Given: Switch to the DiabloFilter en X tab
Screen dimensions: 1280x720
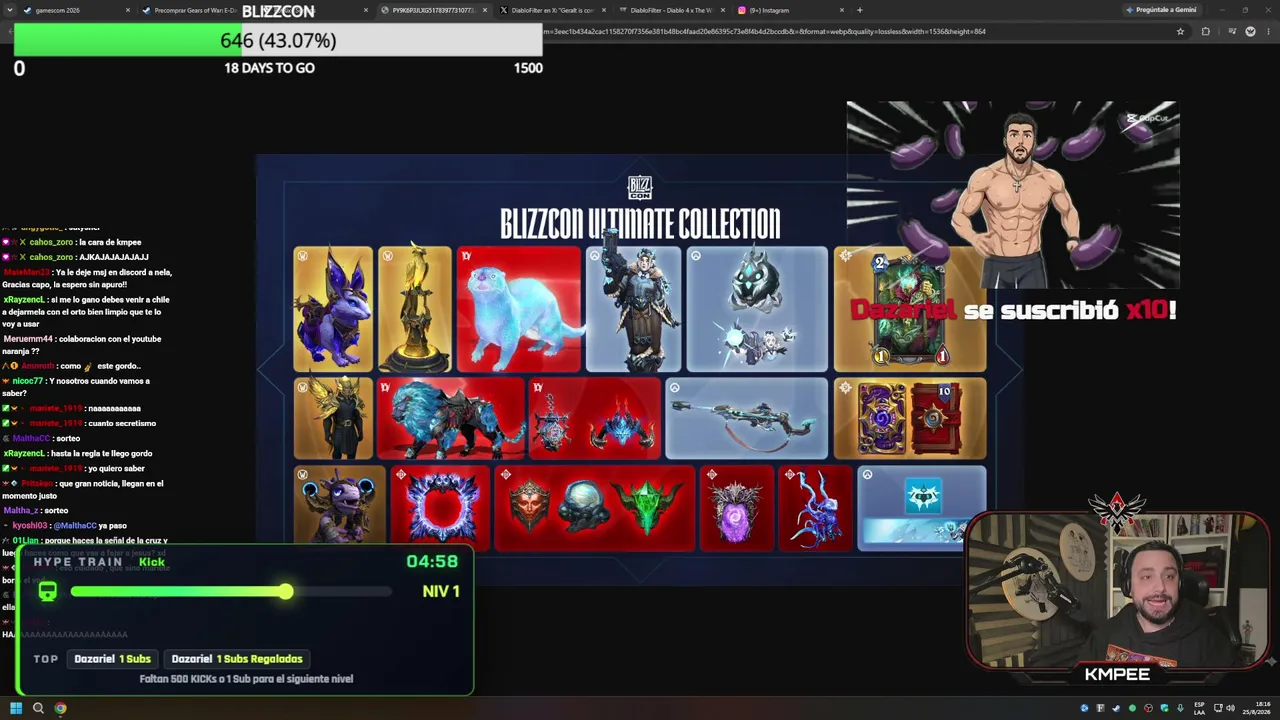Looking at the screenshot, I should click(552, 10).
